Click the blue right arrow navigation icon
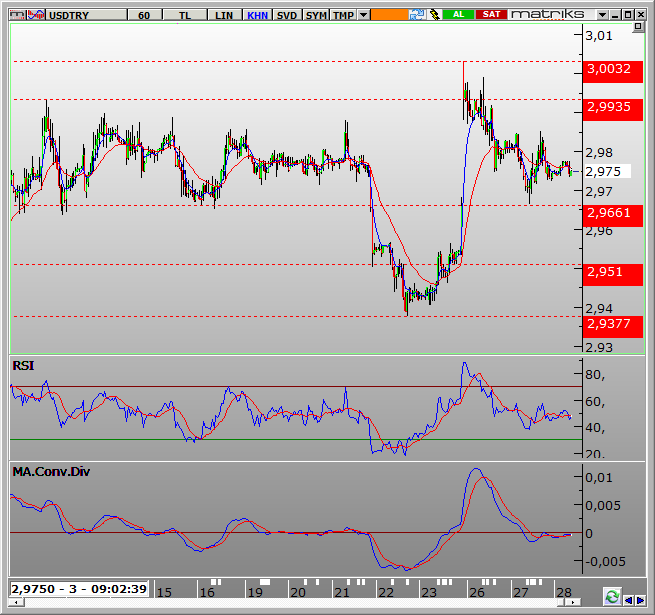655x615 pixels. (x=640, y=601)
